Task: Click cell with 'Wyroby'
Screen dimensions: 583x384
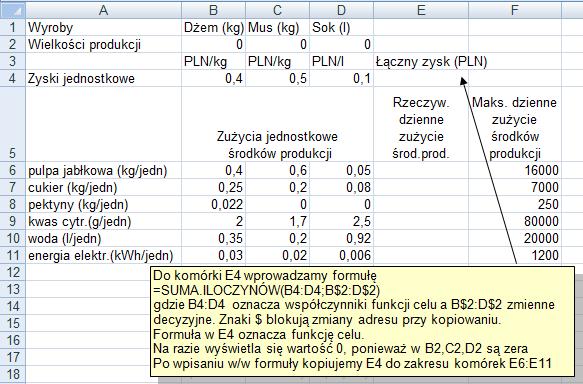Action: [103, 27]
